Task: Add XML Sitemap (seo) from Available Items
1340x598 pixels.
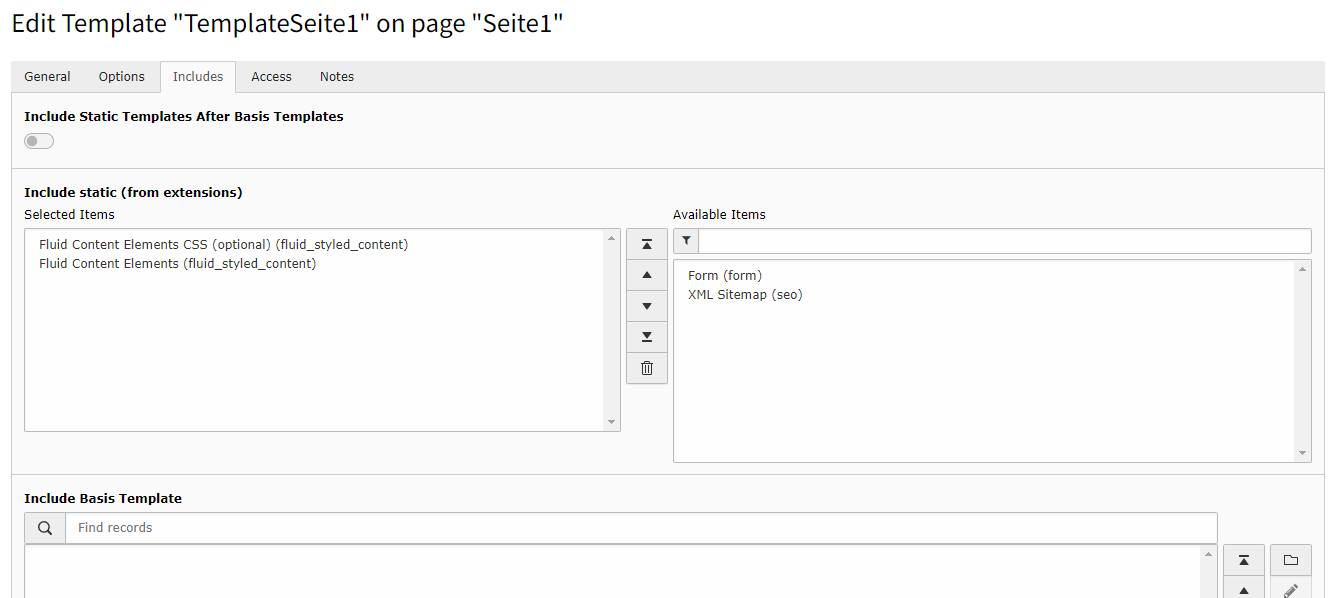Action: point(745,295)
